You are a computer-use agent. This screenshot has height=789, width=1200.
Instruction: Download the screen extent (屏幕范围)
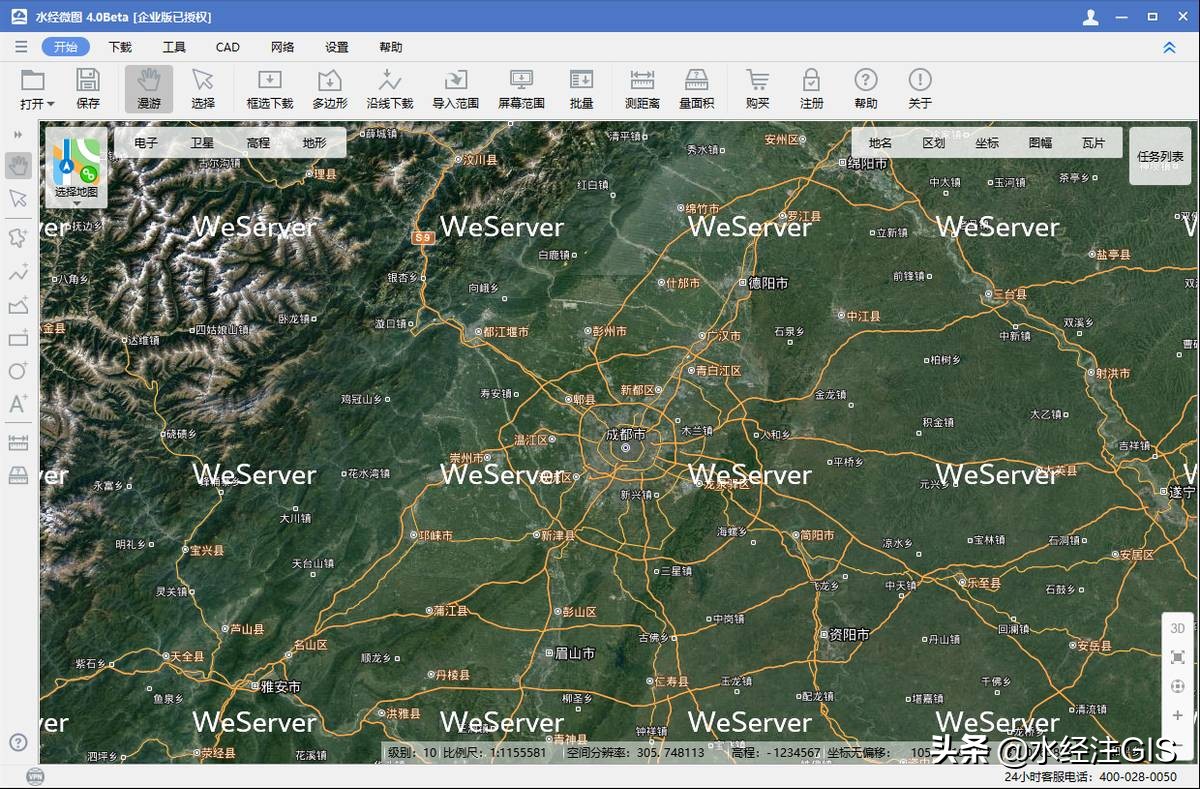(522, 88)
